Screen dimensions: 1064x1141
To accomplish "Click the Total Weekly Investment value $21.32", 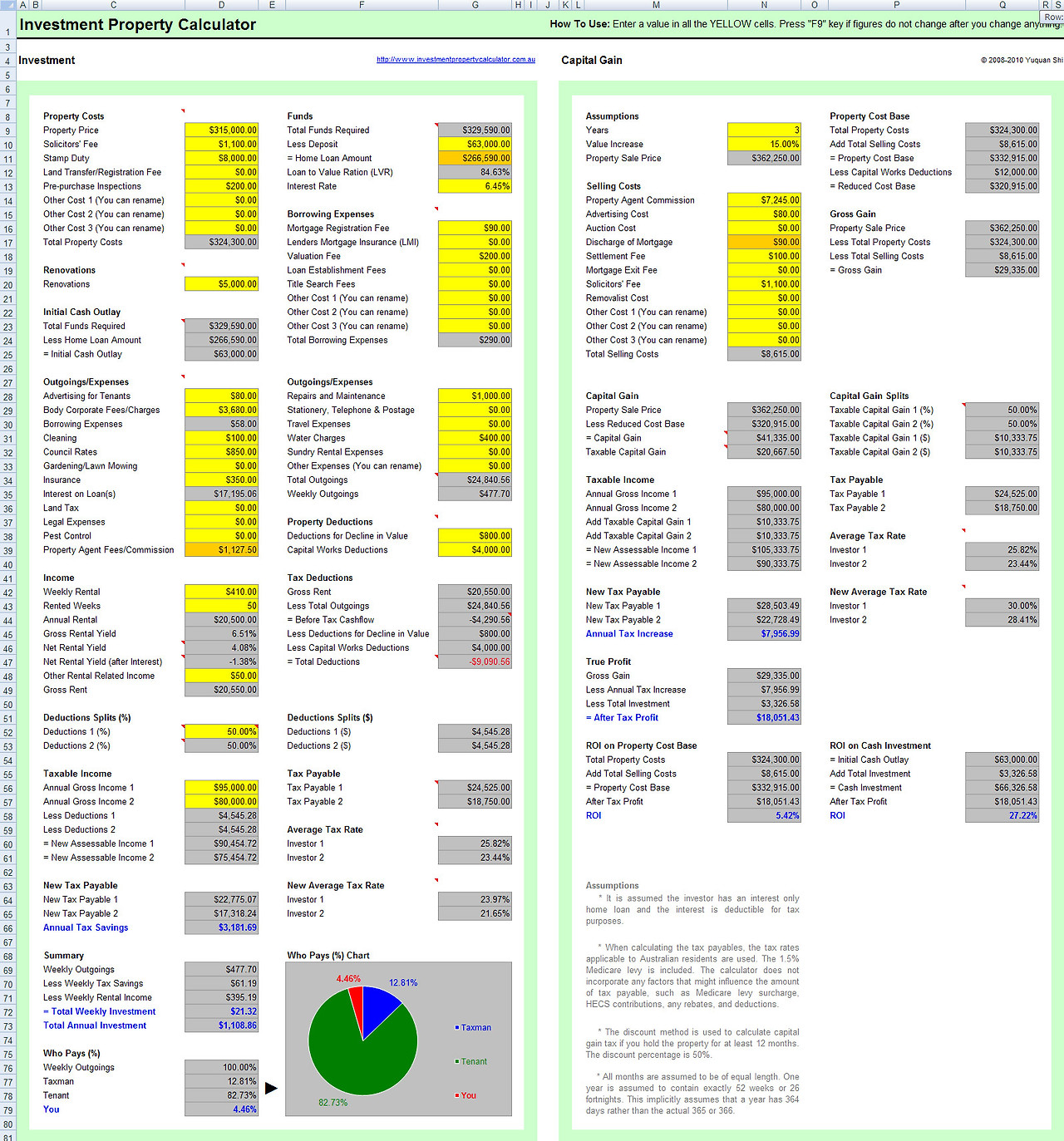I will tap(221, 1011).
